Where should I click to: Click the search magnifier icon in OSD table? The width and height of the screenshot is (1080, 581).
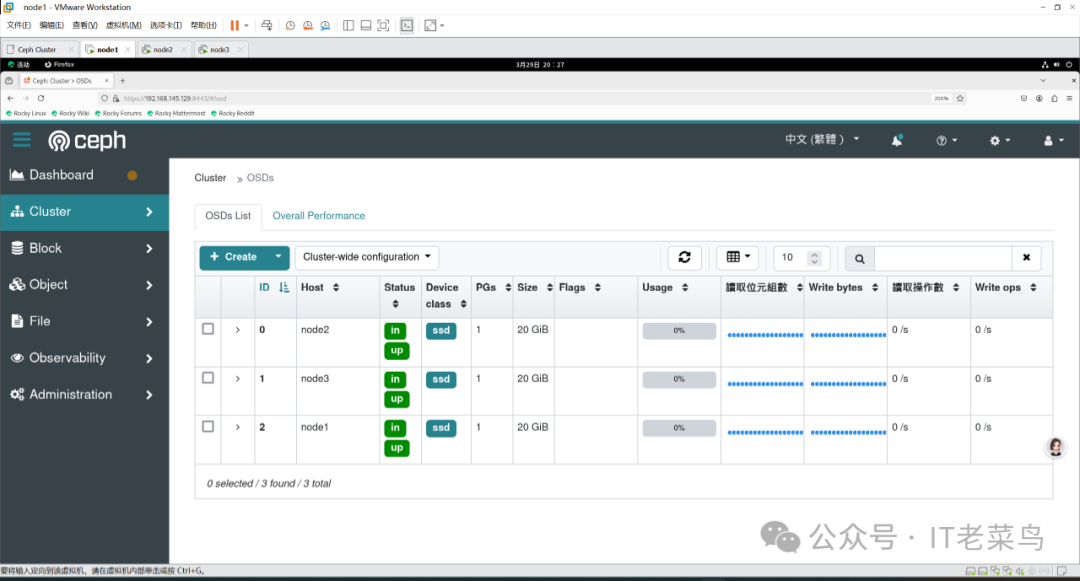860,258
